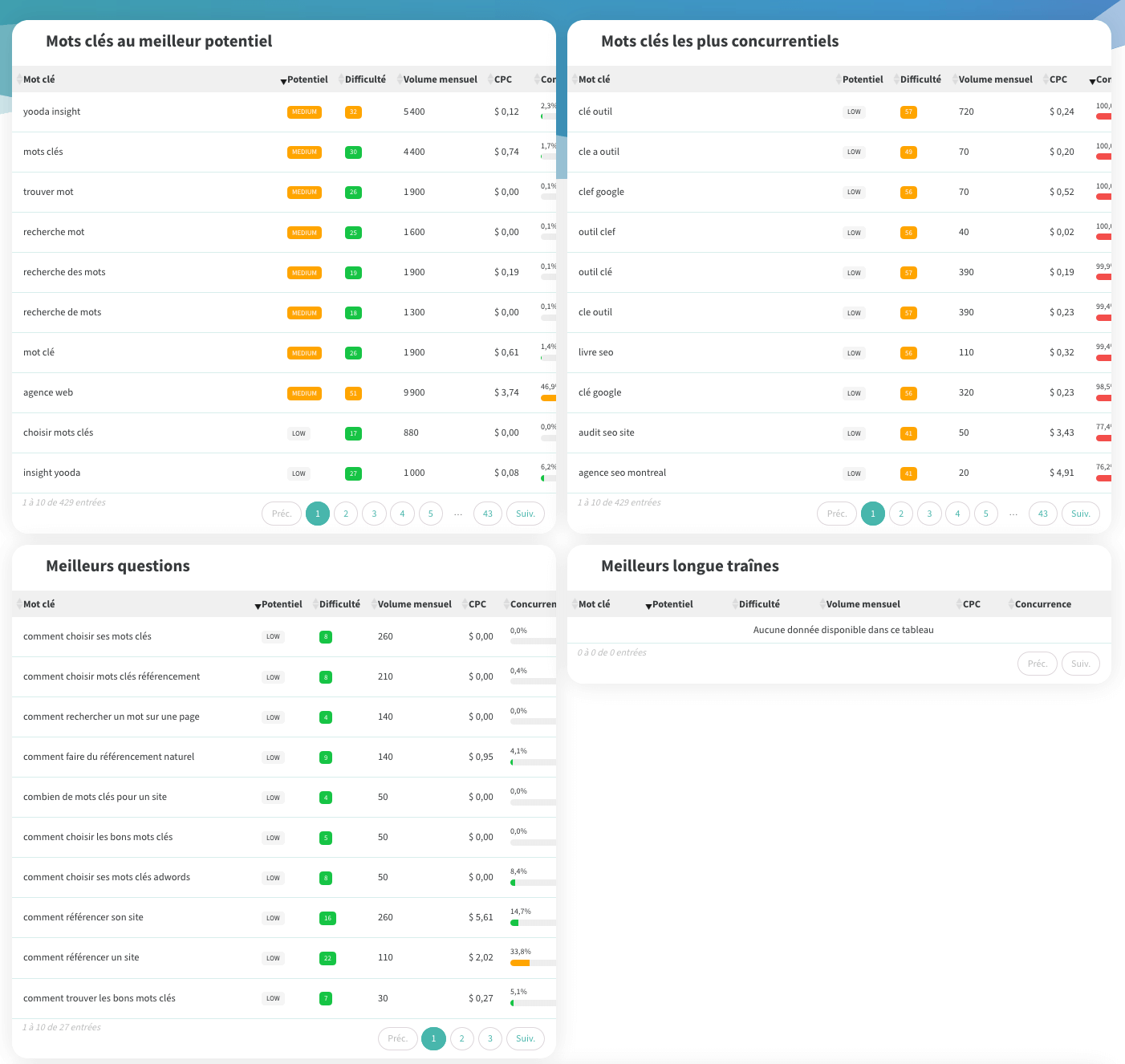Click volume value 9 900 for agence web
The image size is (1125, 1064).
click(414, 392)
